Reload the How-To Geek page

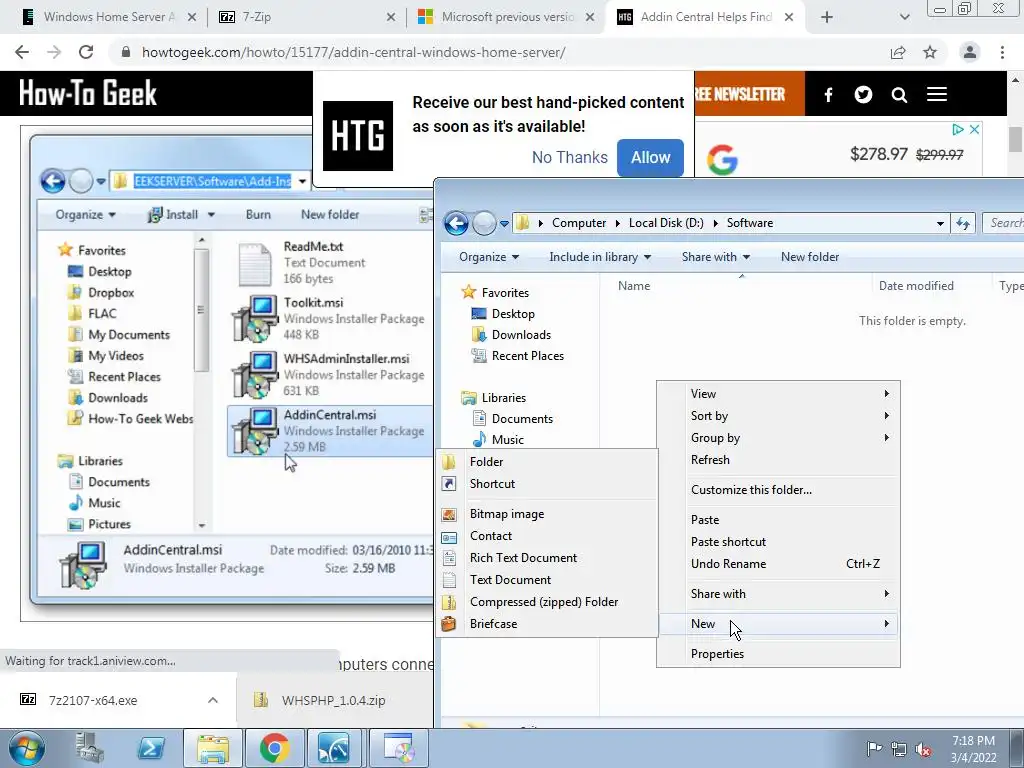tap(86, 52)
